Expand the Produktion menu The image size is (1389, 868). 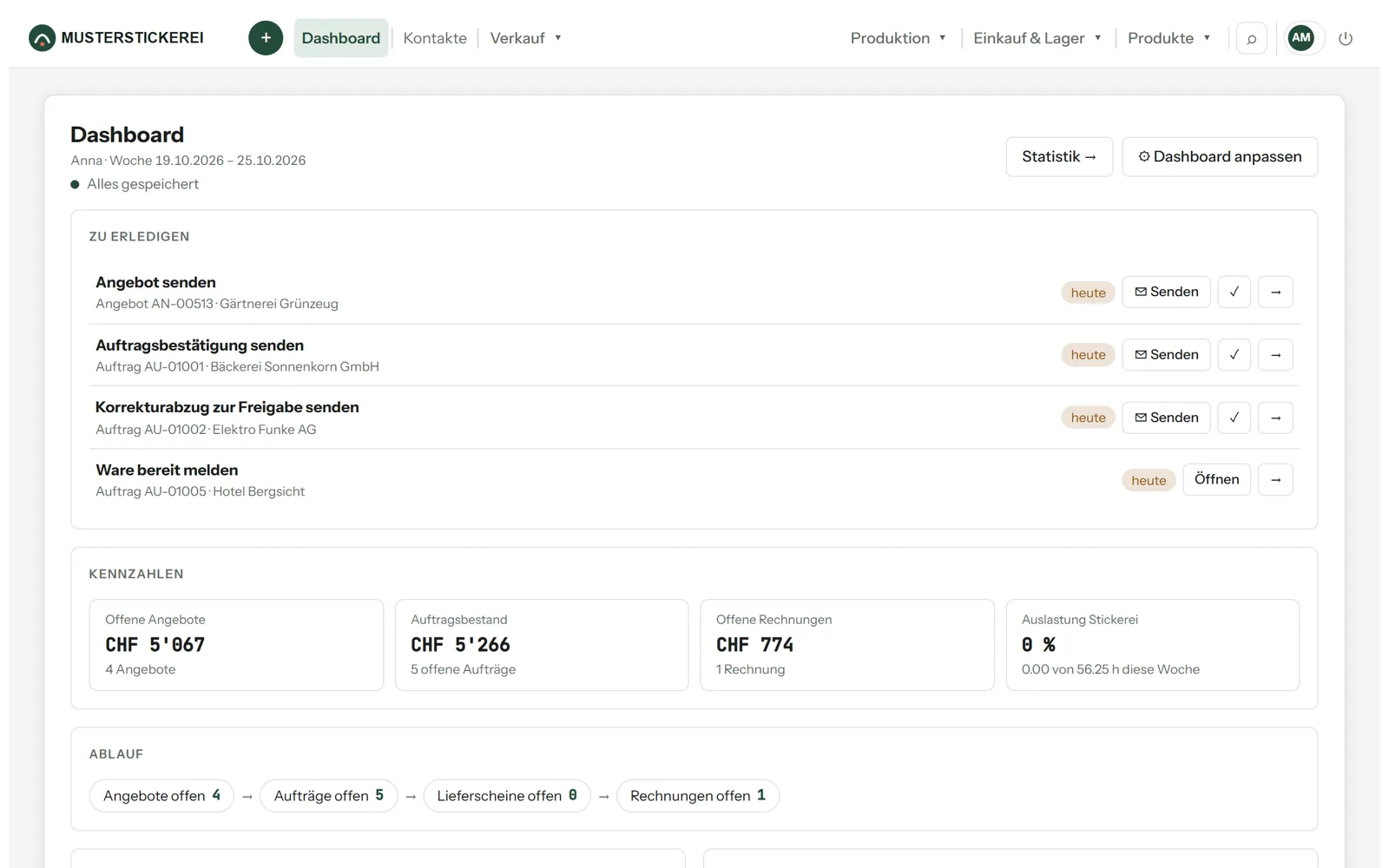point(898,38)
